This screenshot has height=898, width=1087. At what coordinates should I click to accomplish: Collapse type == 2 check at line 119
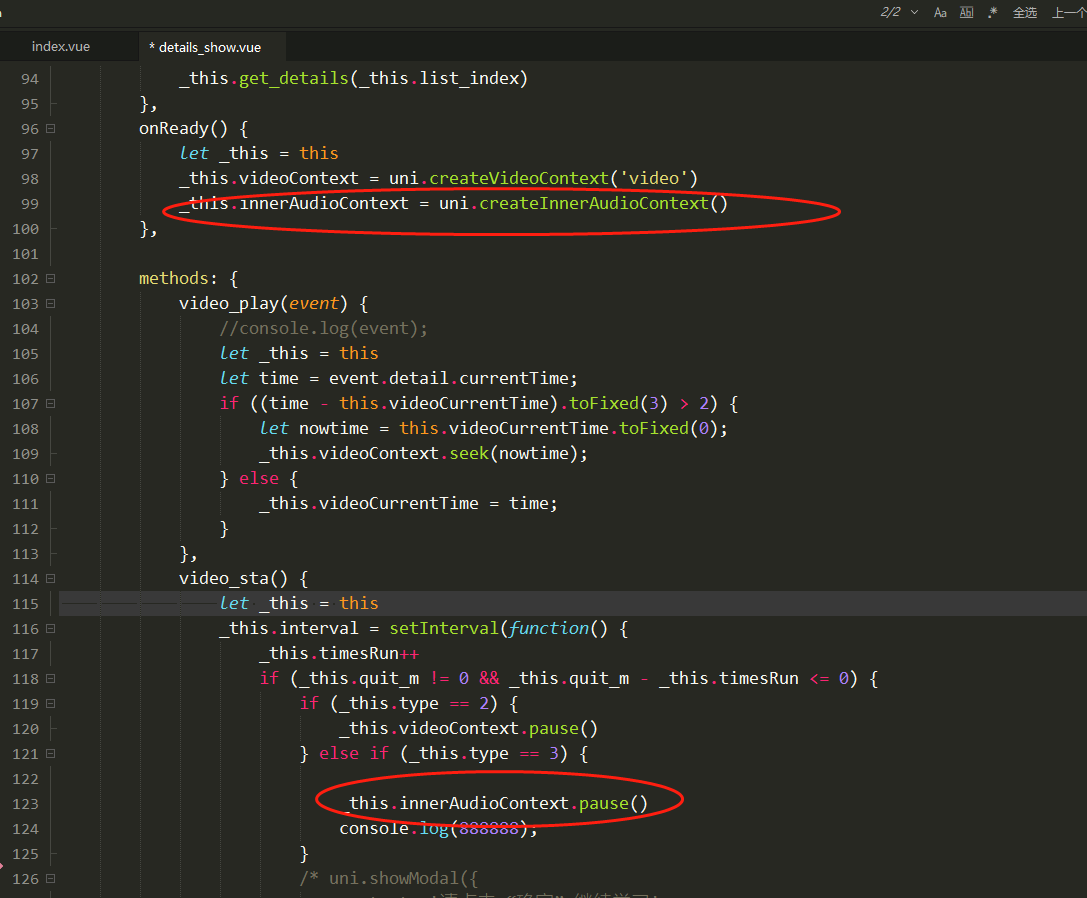(x=50, y=703)
